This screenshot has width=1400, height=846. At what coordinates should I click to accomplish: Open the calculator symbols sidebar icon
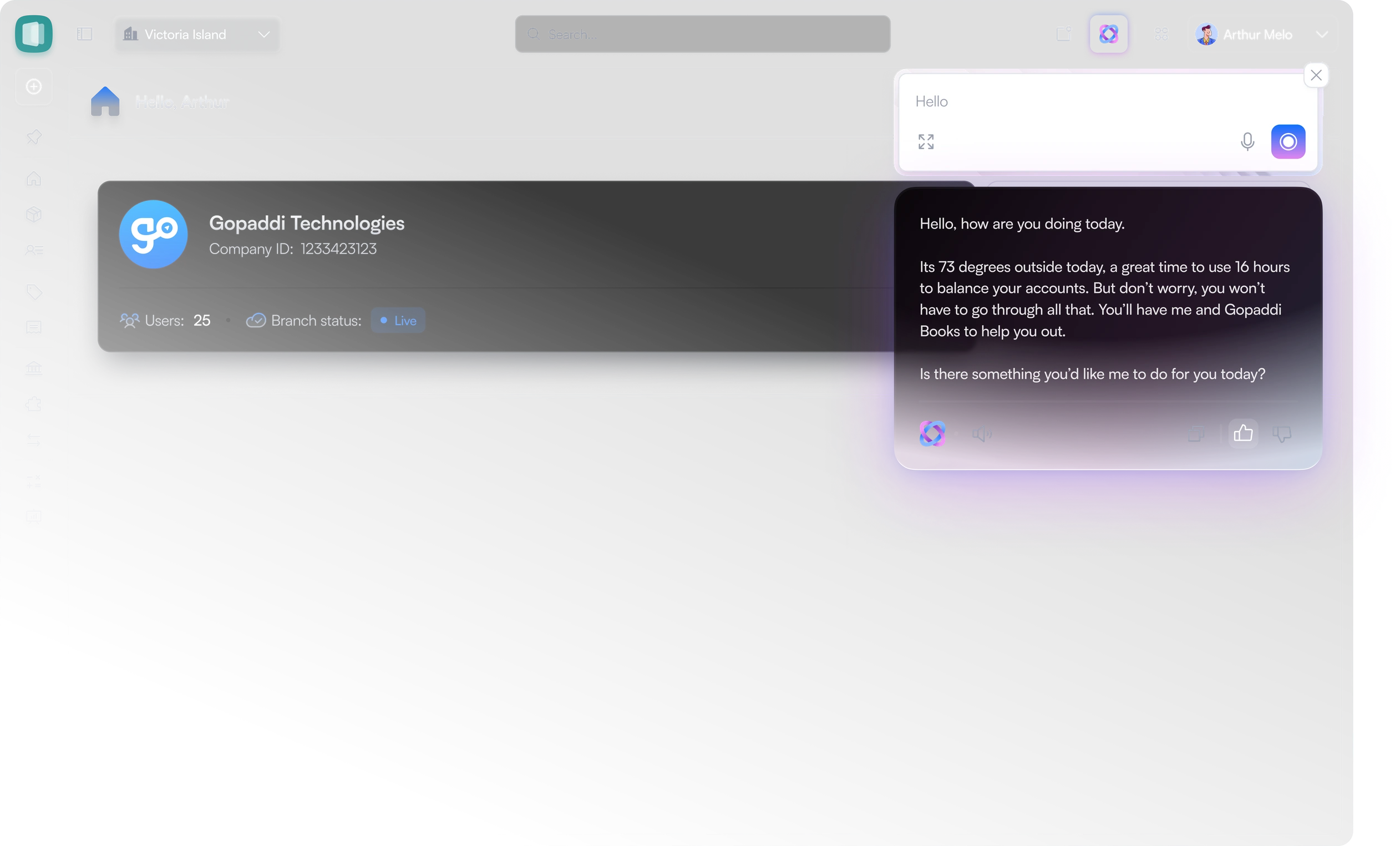point(33,481)
